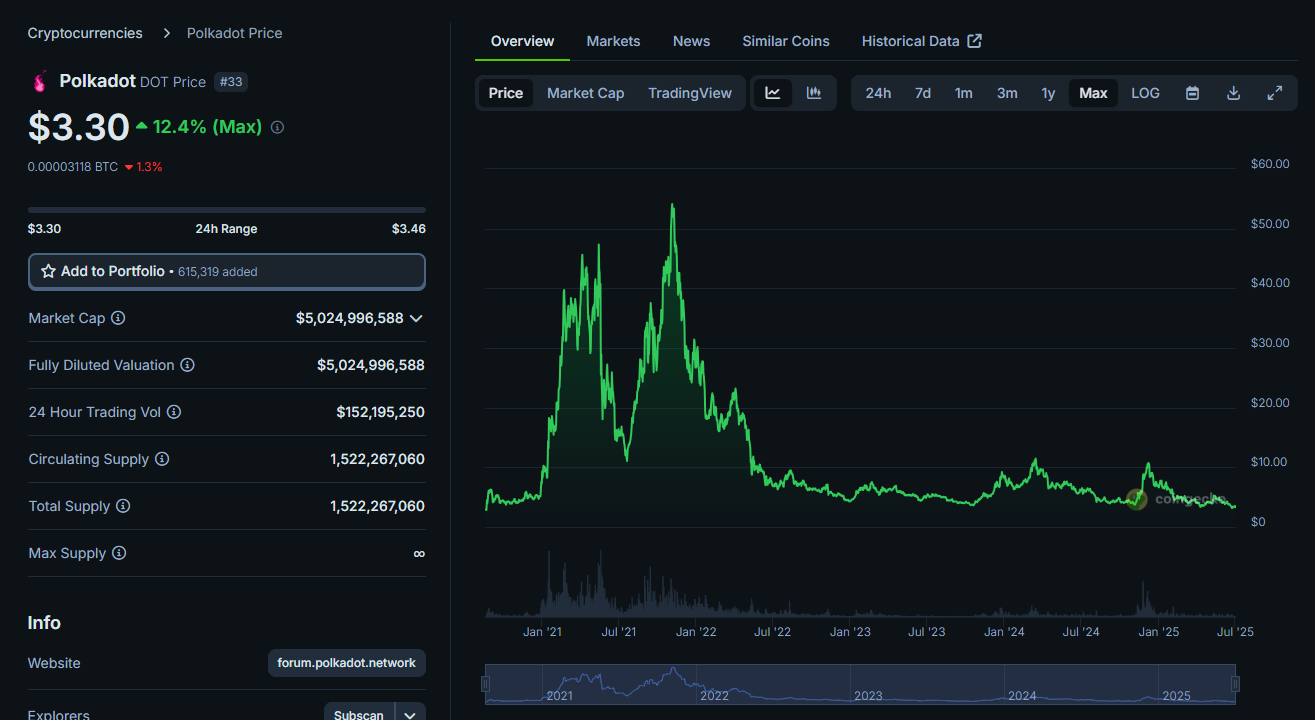Click the Total Supply info icon

tap(123, 506)
